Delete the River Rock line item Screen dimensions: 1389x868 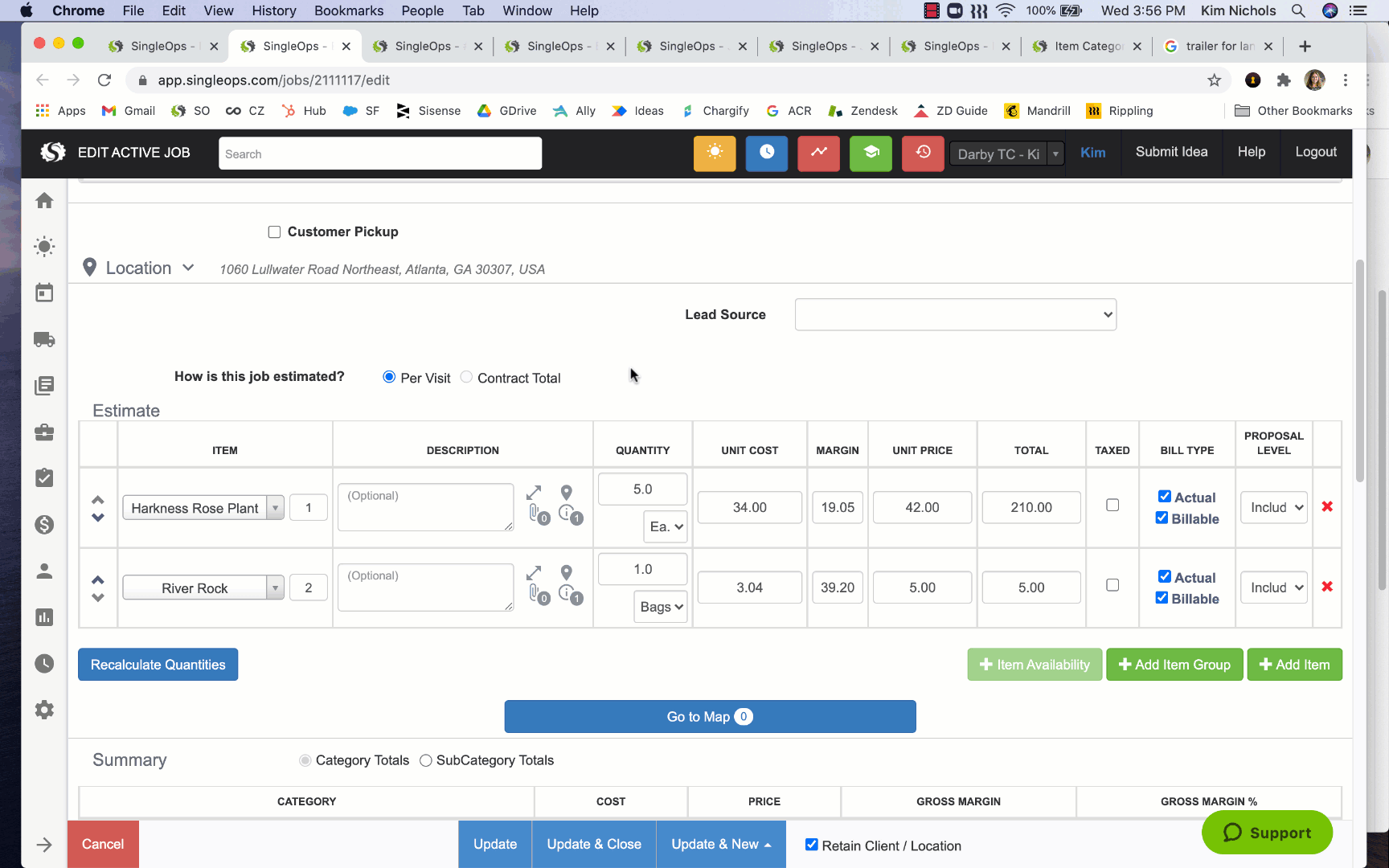pyautogui.click(x=1327, y=587)
